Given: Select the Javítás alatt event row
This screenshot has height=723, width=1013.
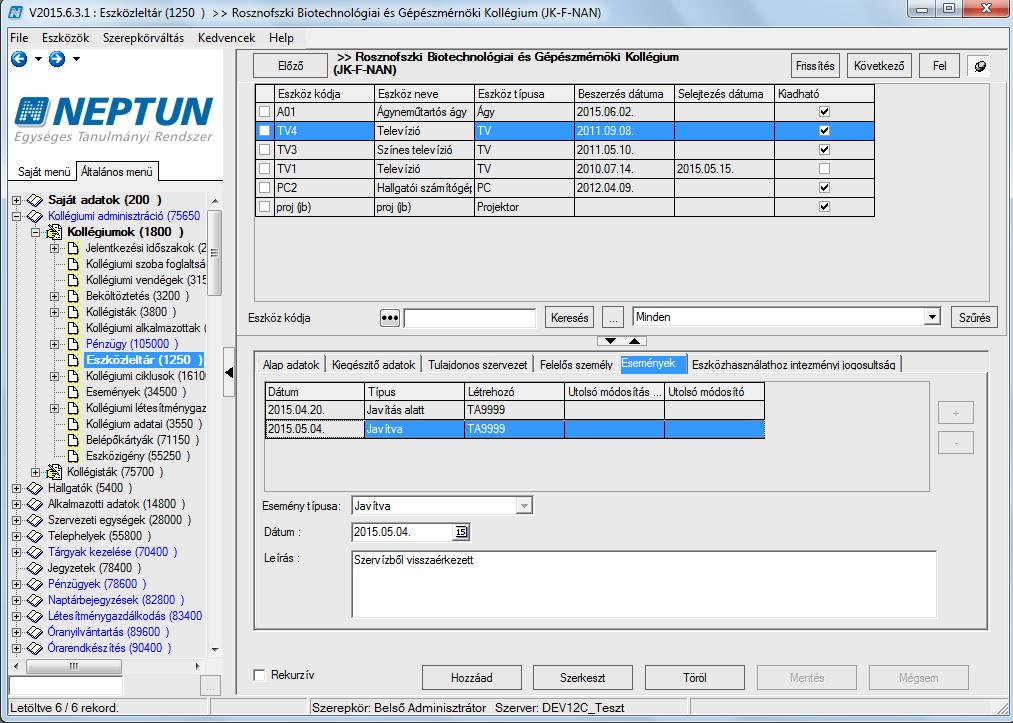Looking at the screenshot, I should click(x=515, y=410).
